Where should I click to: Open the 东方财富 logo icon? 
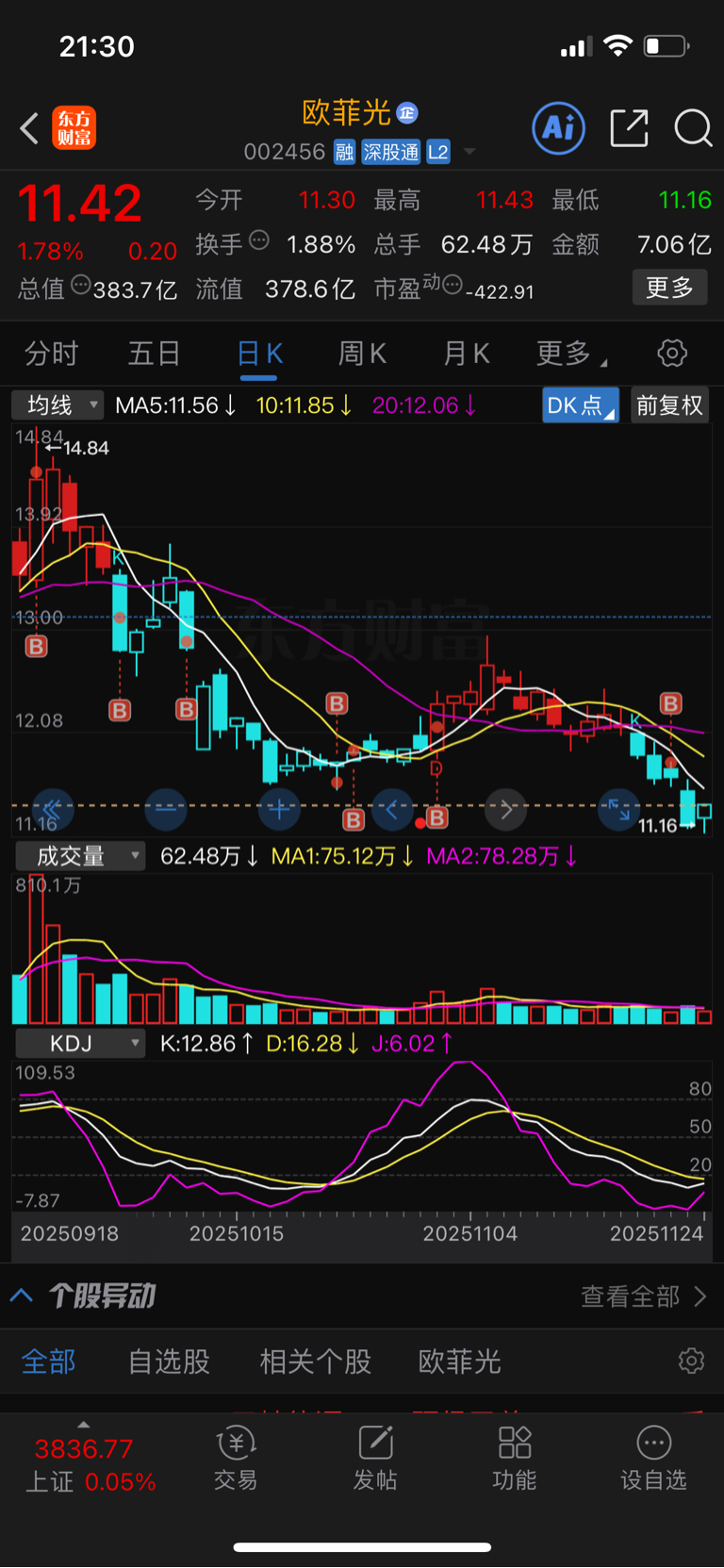pos(74,128)
